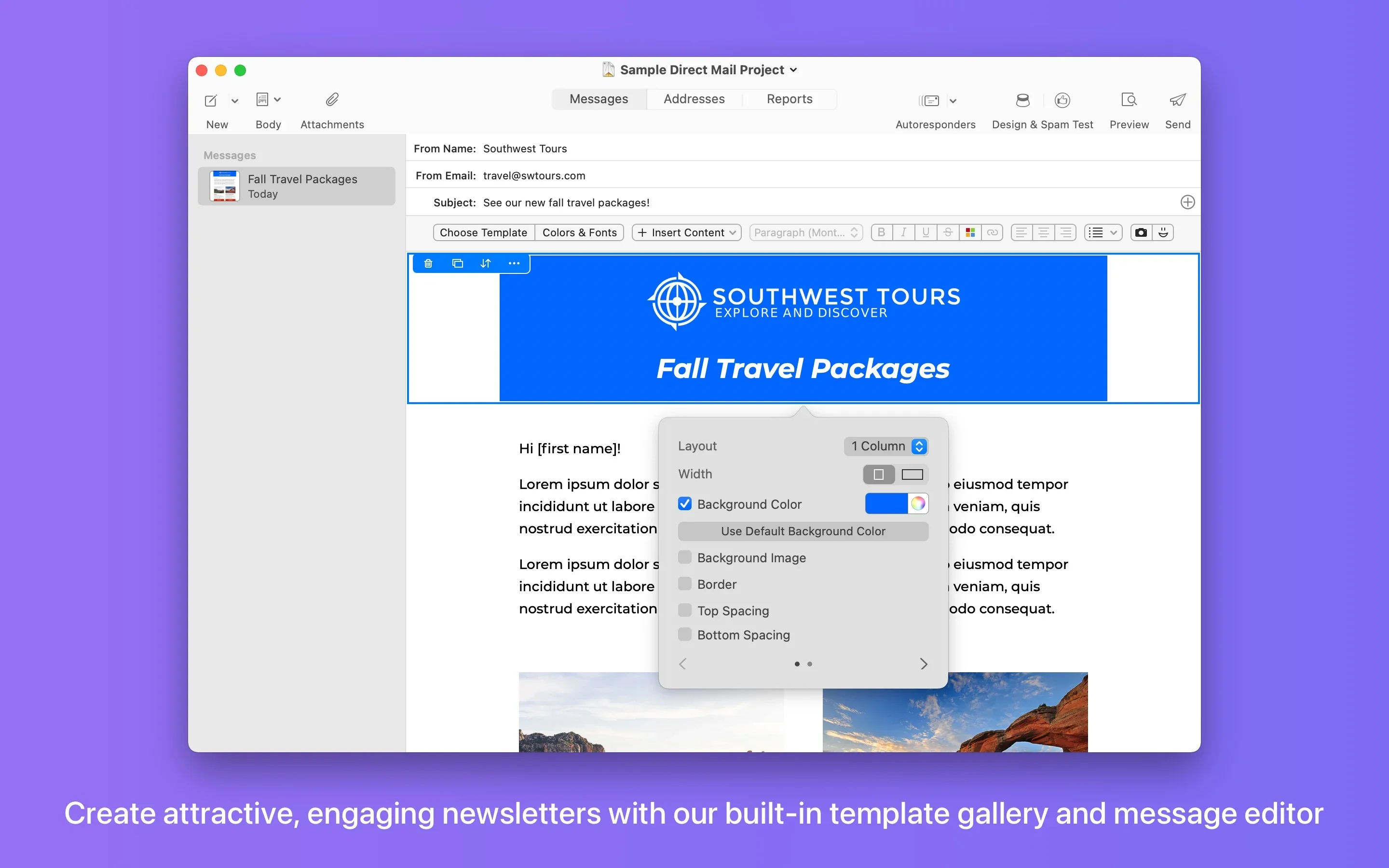Screen dimensions: 1389x868
Task: Enable the Top Spacing checkbox
Action: point(685,610)
